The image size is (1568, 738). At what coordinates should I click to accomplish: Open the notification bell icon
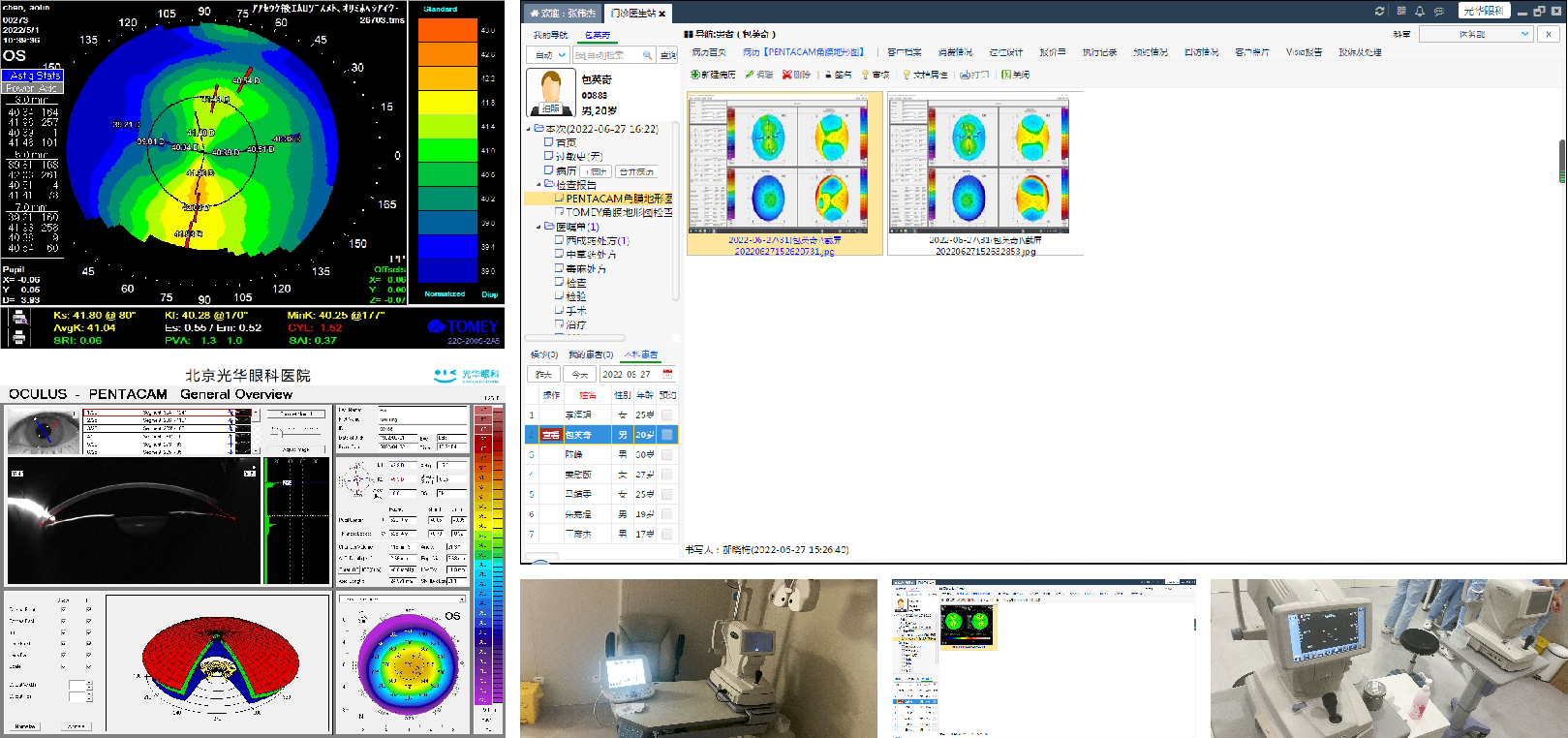pos(1419,12)
